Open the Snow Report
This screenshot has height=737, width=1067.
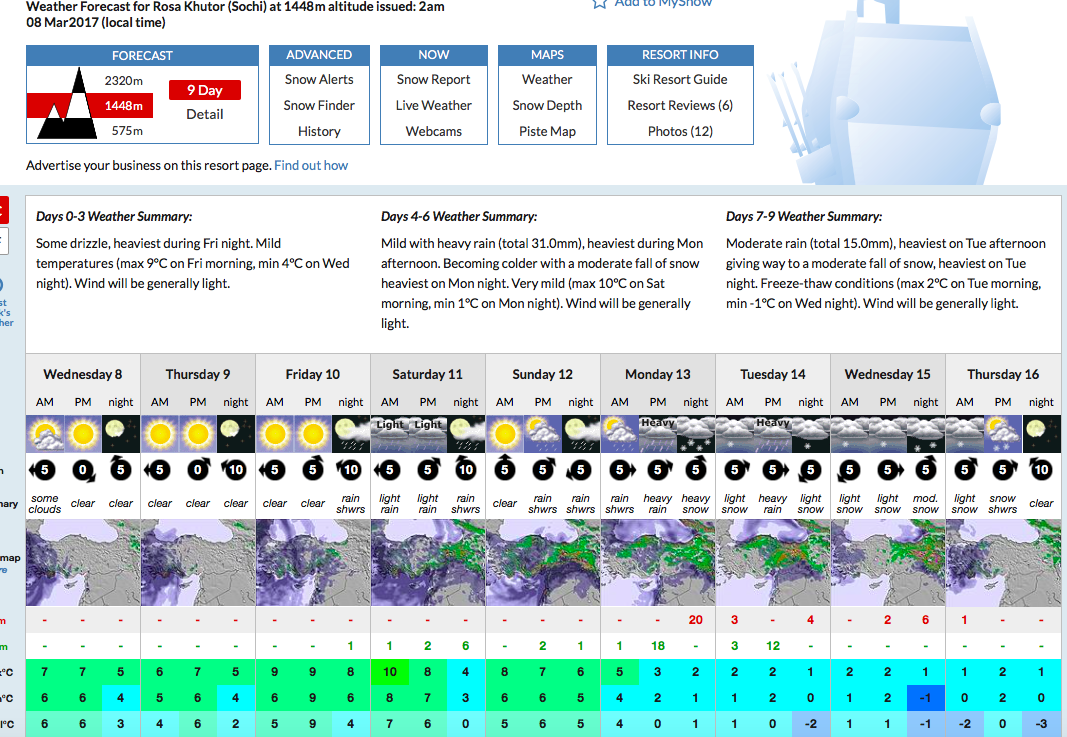433,80
